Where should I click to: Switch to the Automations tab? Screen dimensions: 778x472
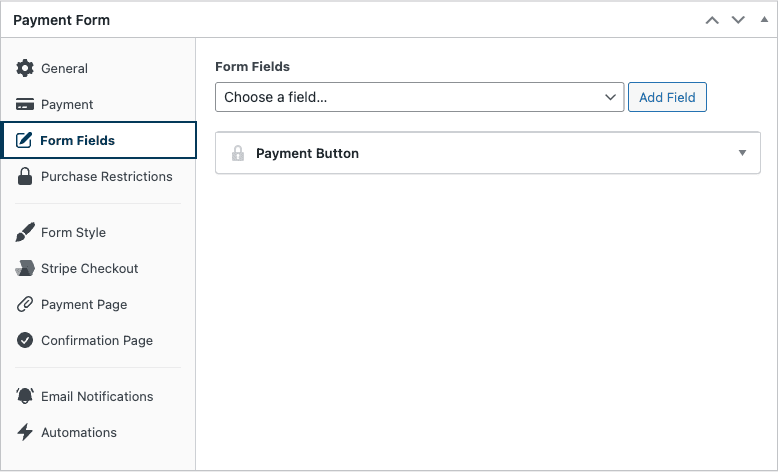[98, 432]
